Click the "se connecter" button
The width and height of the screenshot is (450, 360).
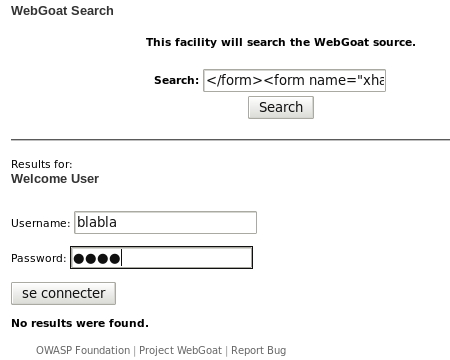(x=63, y=293)
